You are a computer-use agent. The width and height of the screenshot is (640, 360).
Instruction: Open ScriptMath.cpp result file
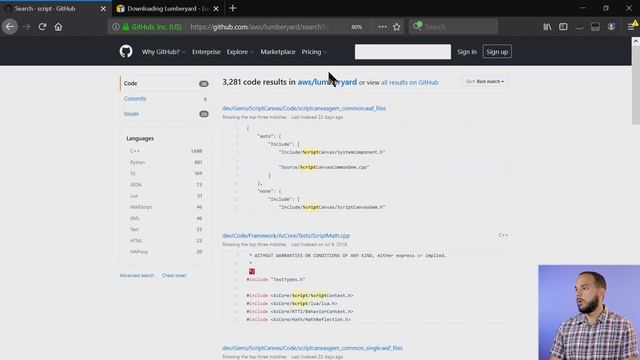pyautogui.click(x=286, y=236)
